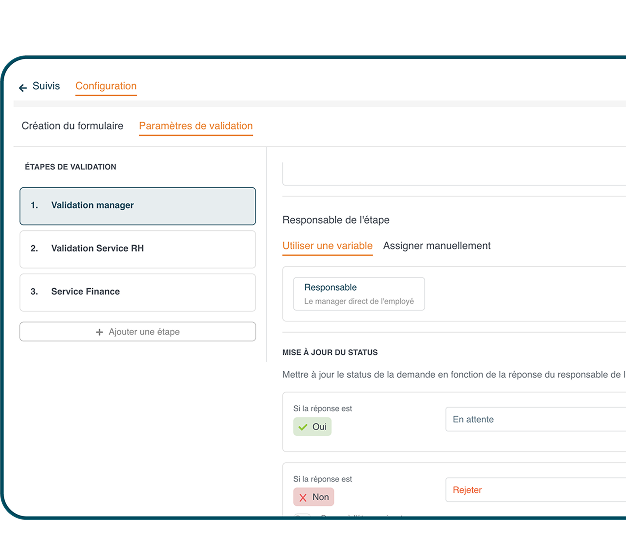Select step 1 Validation manager
The width and height of the screenshot is (626, 552).
(137, 206)
